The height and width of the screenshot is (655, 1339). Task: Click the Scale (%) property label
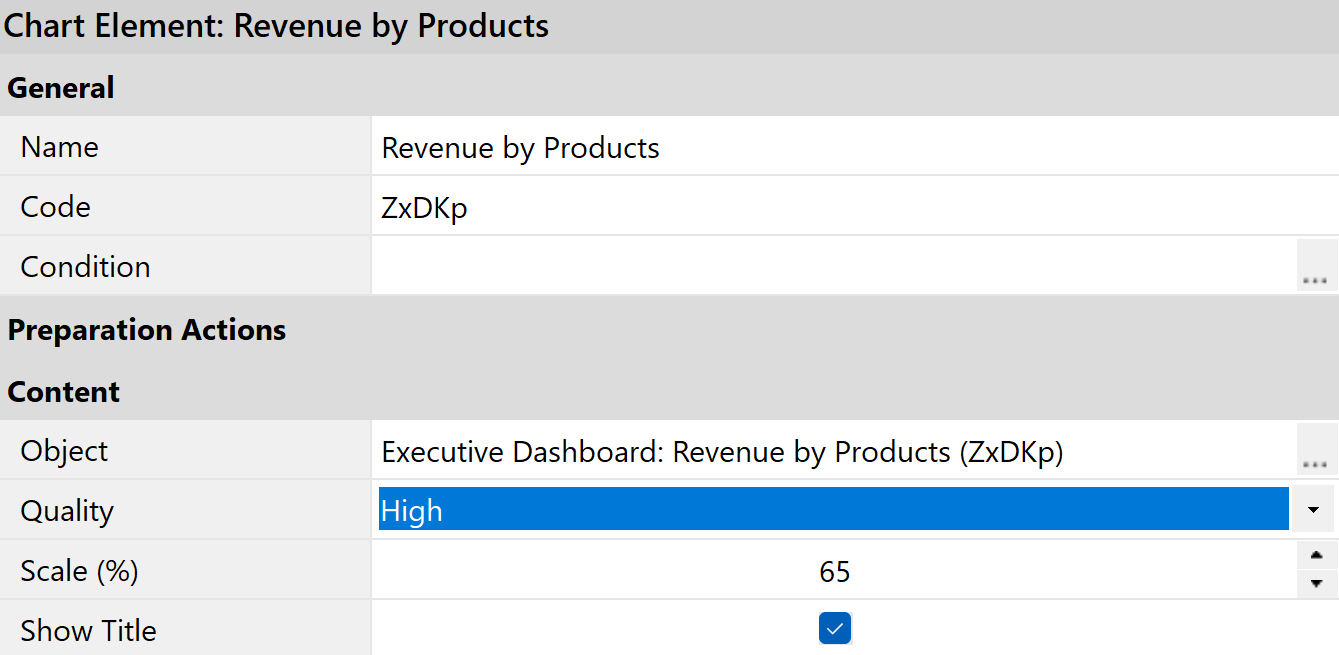[79, 571]
